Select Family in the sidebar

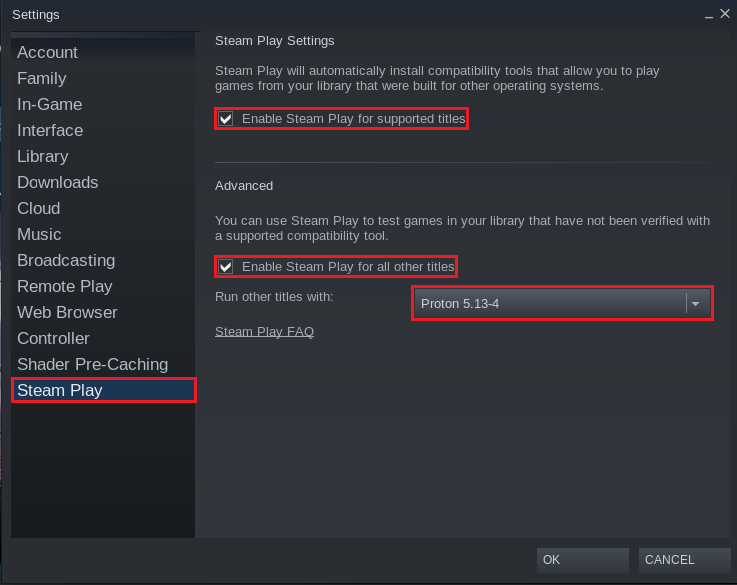coord(41,78)
